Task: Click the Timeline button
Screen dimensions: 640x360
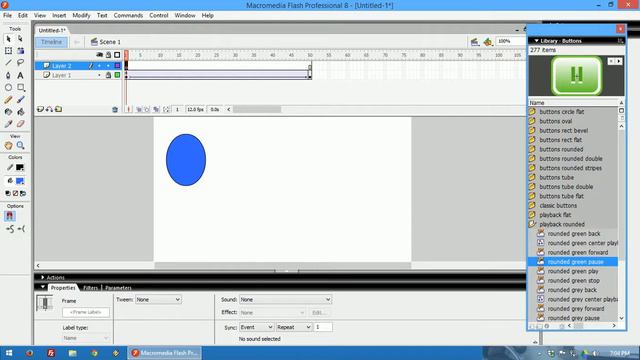Action: point(51,42)
